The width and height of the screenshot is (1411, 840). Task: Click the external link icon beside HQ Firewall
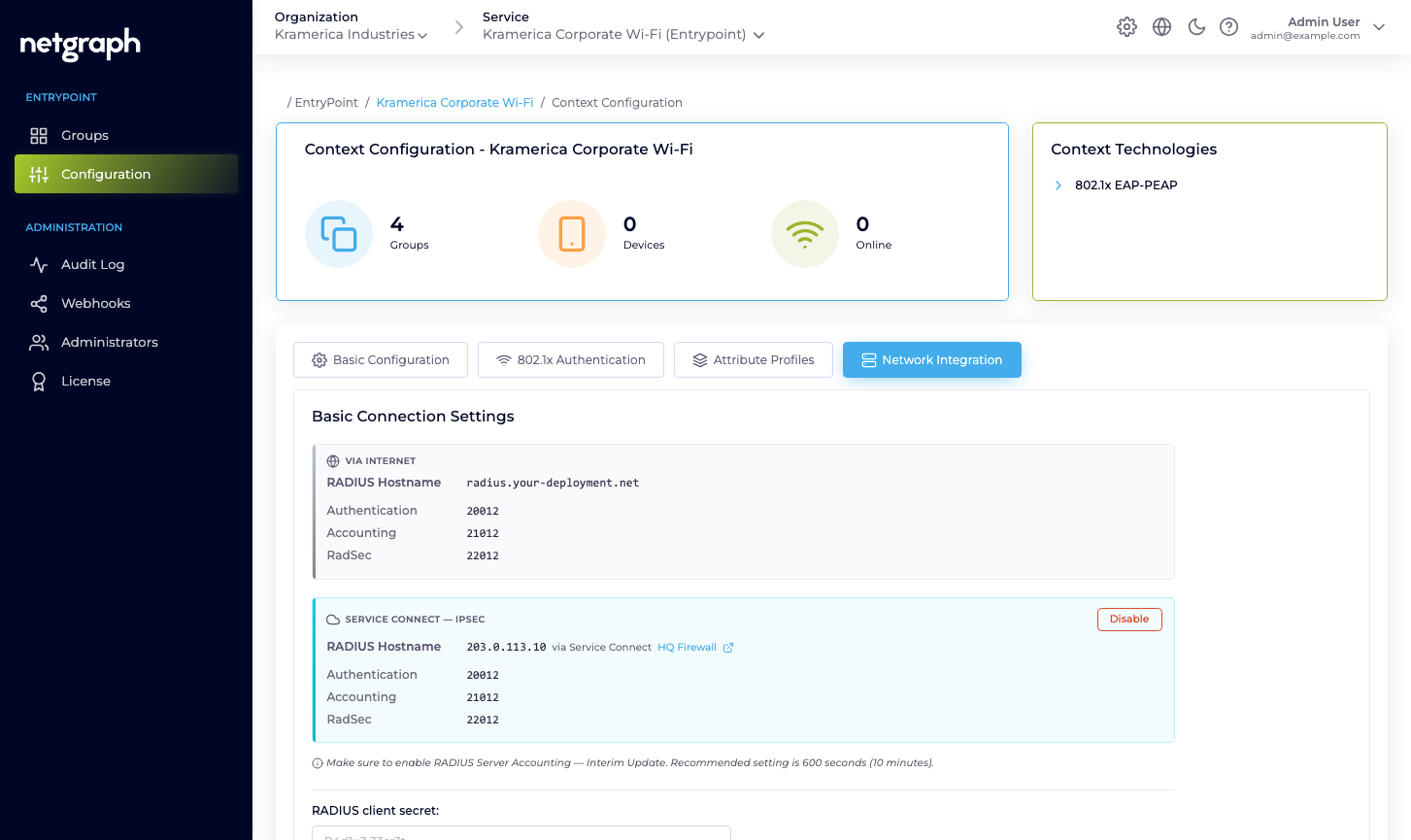(728, 648)
